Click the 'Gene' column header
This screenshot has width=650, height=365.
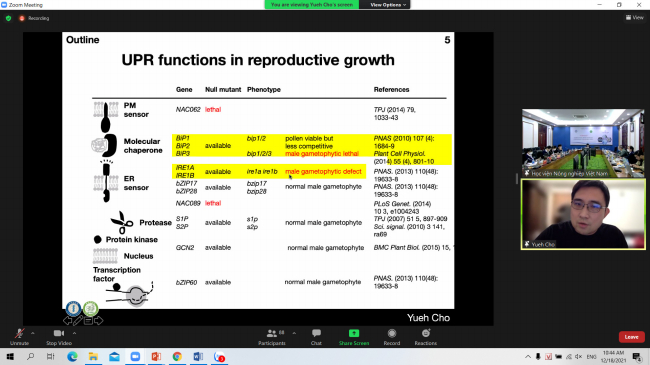tap(184, 90)
